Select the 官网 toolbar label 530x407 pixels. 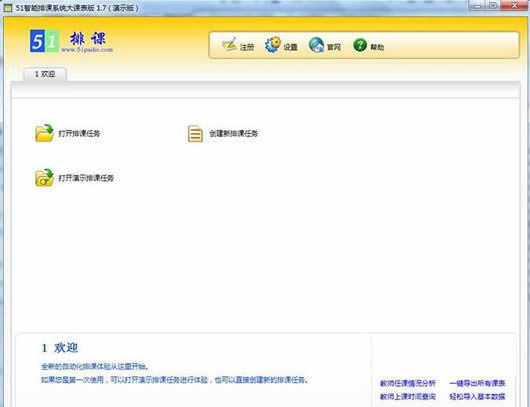pyautogui.click(x=334, y=47)
